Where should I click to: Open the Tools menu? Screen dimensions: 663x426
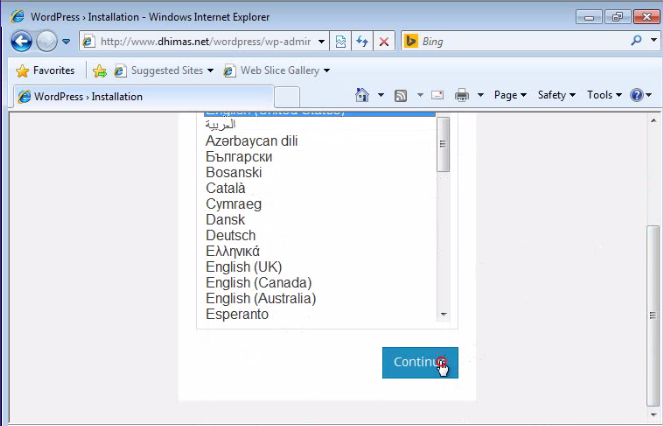click(x=604, y=95)
